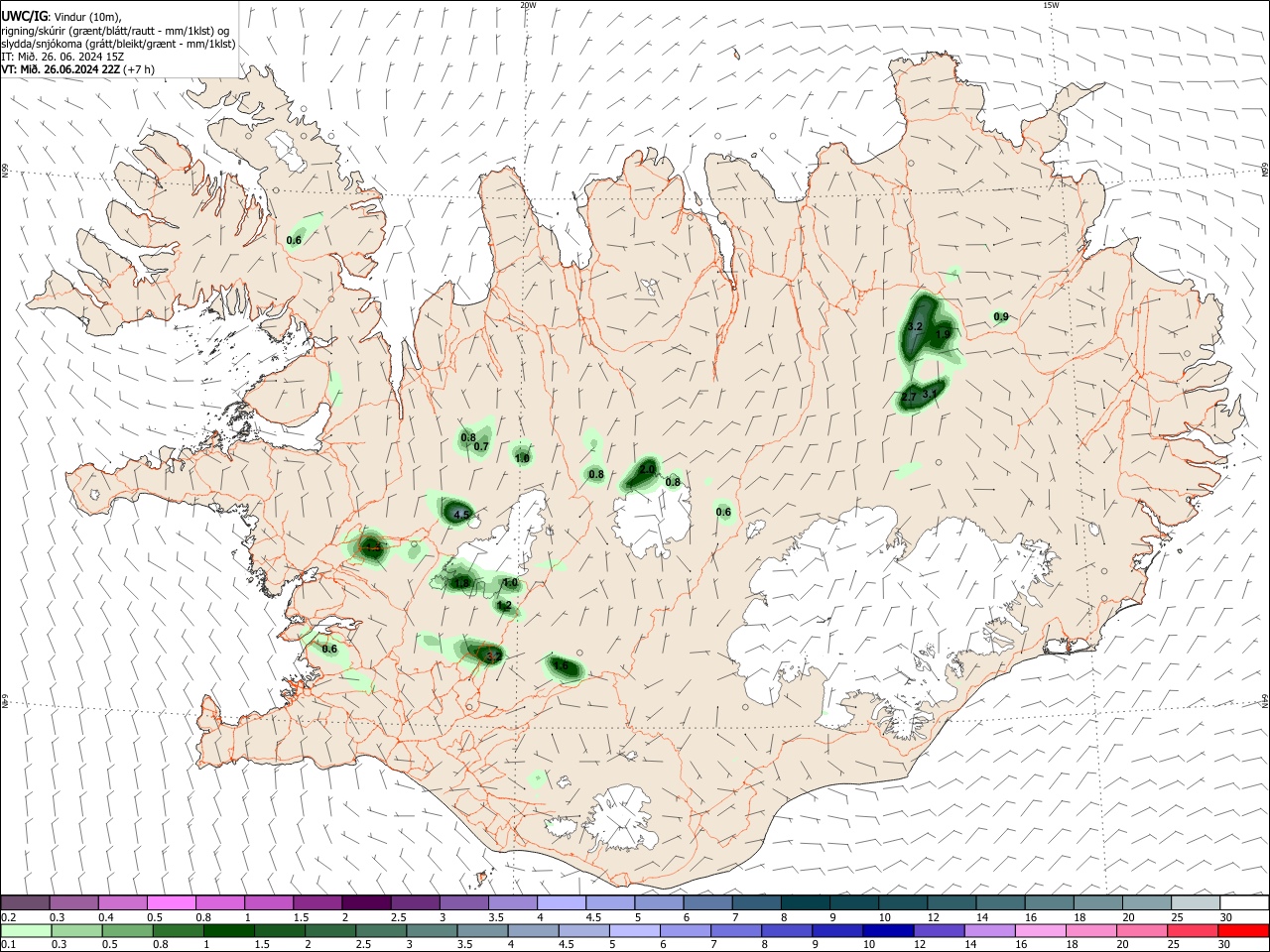1270x952 pixels.
Task: Click the 3.2 precipitation value in the northeast
Action: pos(916,326)
